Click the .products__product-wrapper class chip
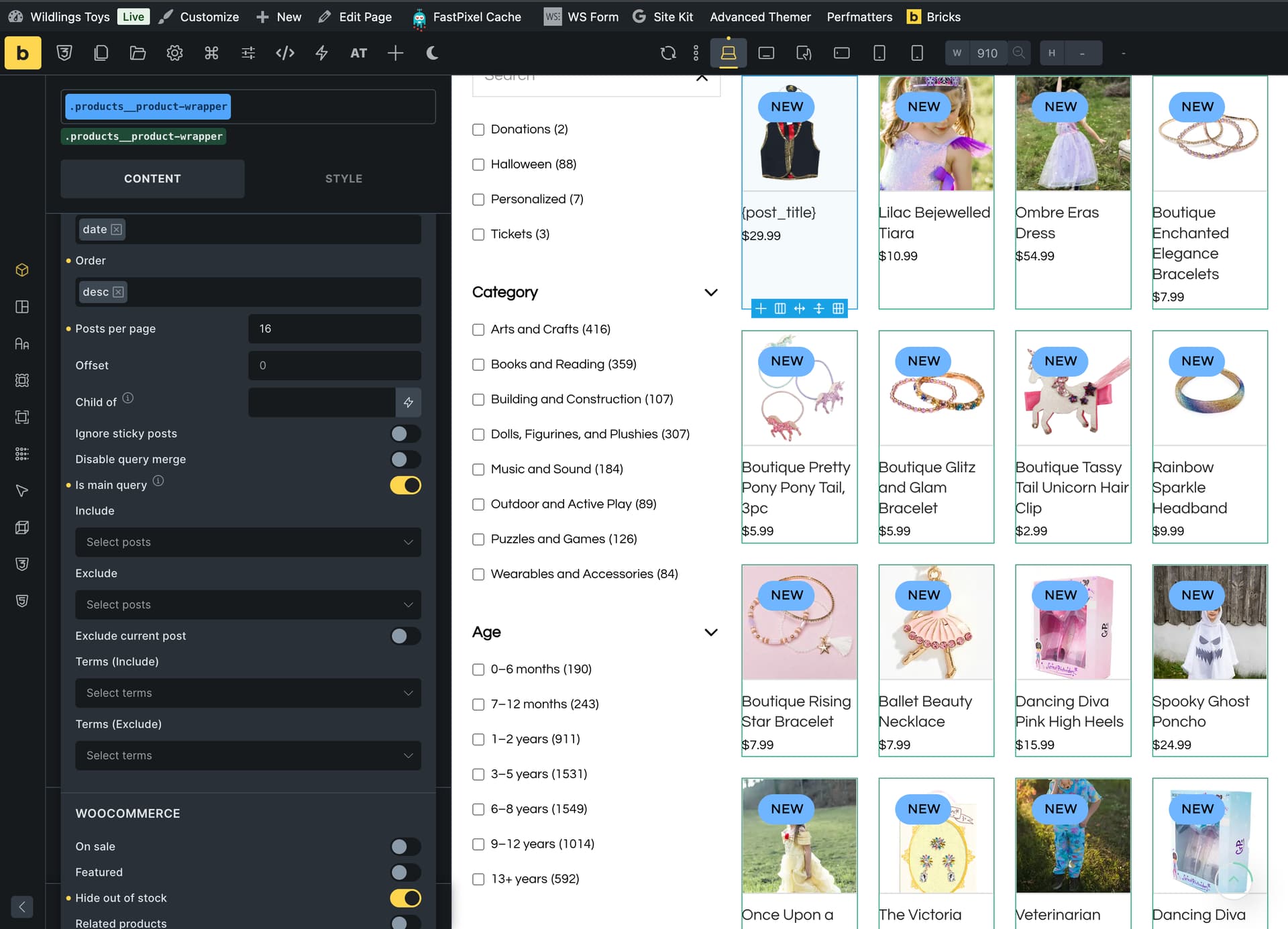 [x=148, y=107]
